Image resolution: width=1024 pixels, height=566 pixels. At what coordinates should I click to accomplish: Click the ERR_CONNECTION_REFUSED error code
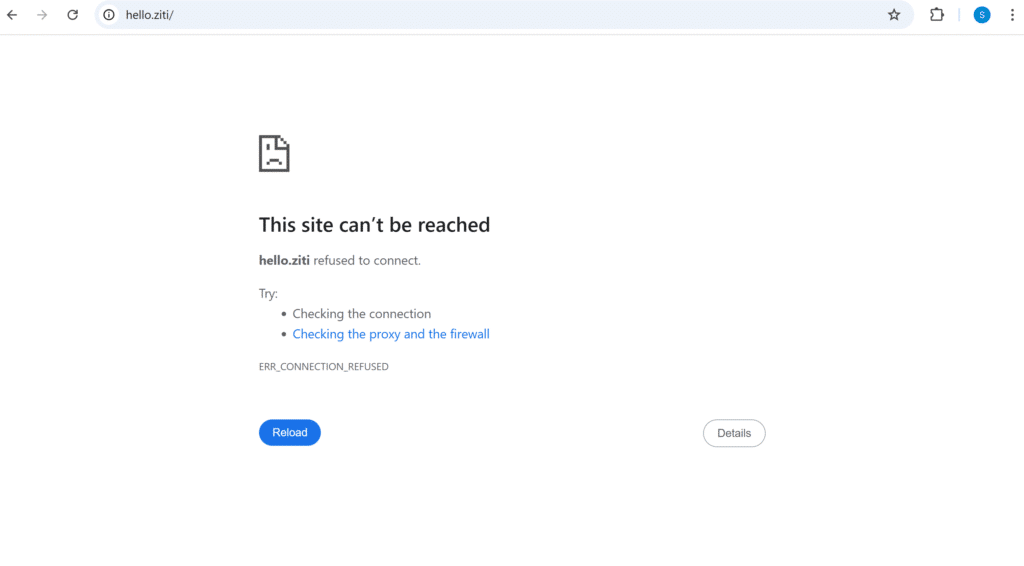(323, 367)
